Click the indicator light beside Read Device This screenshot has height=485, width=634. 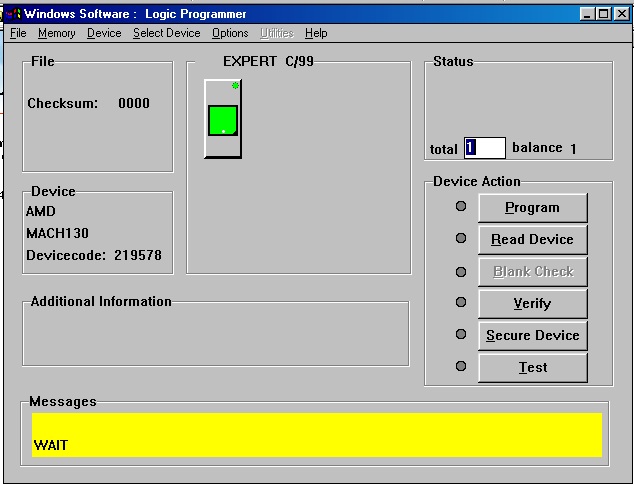click(x=461, y=238)
